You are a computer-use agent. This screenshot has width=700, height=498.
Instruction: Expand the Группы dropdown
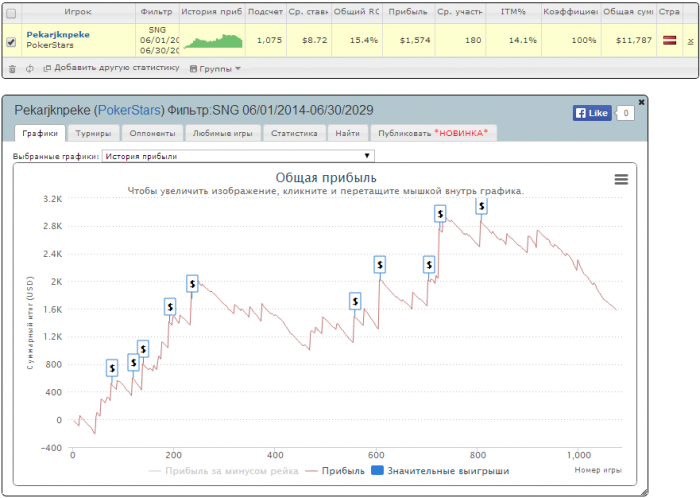pos(215,69)
